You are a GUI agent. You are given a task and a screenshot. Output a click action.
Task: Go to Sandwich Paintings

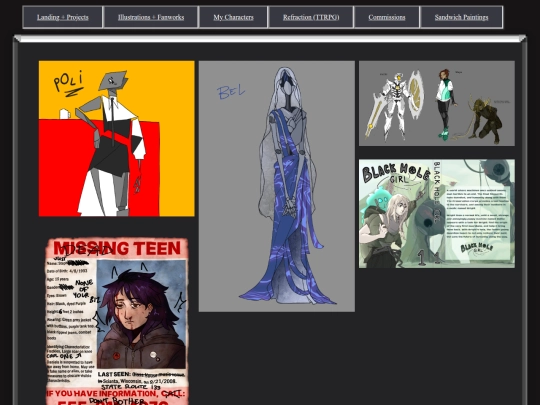[461, 17]
